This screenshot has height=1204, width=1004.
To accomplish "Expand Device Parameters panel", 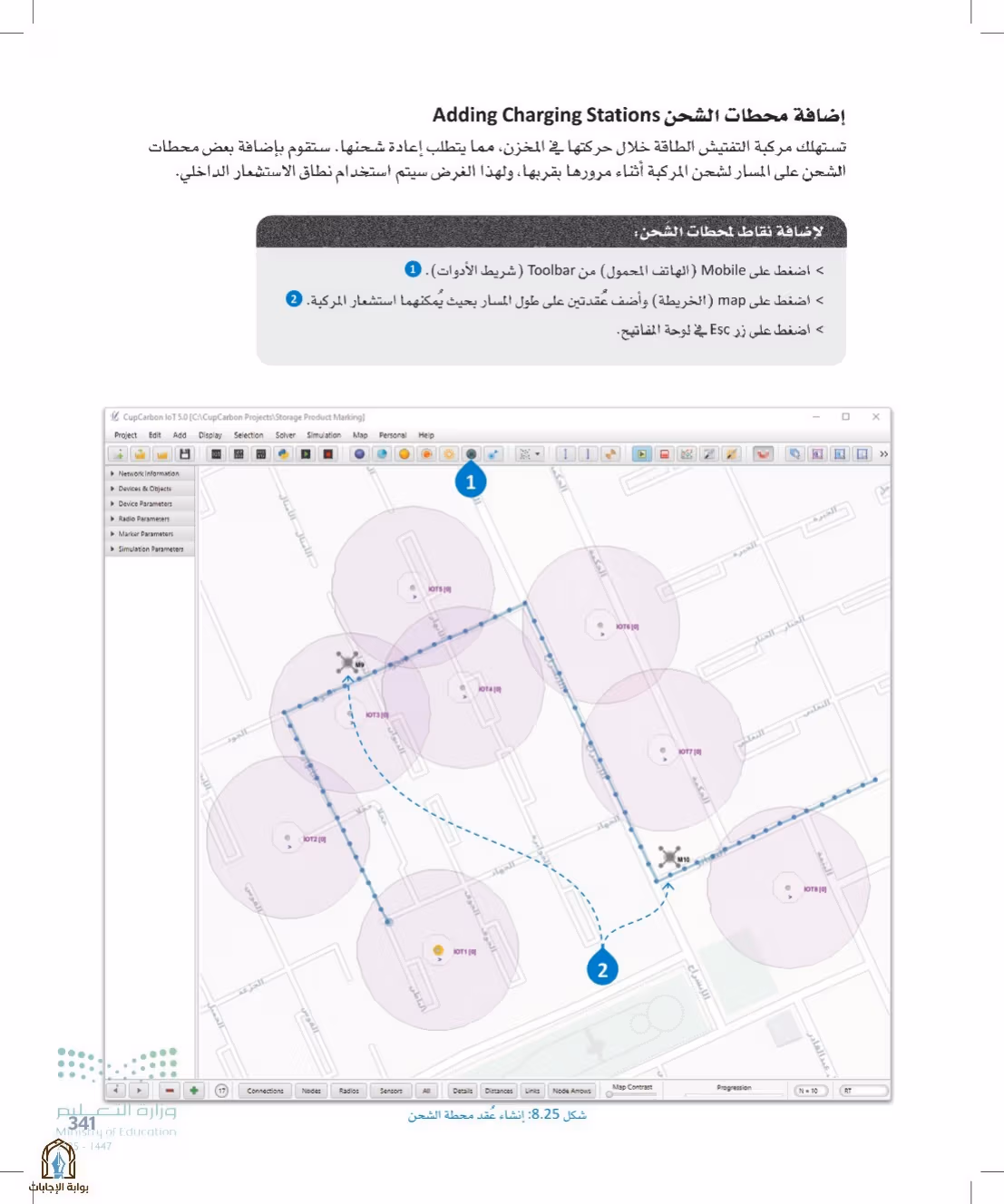I will pos(150,504).
